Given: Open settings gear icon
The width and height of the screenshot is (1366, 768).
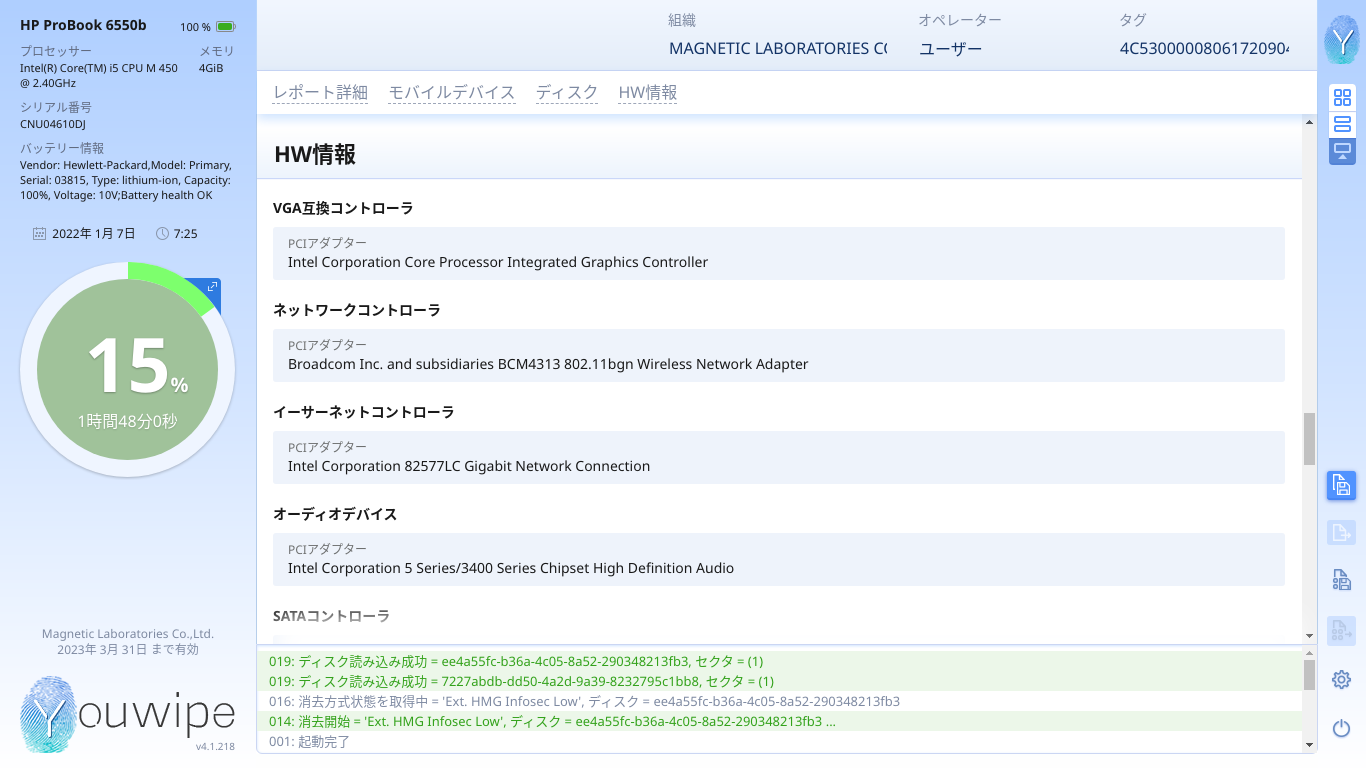Looking at the screenshot, I should pos(1341,680).
